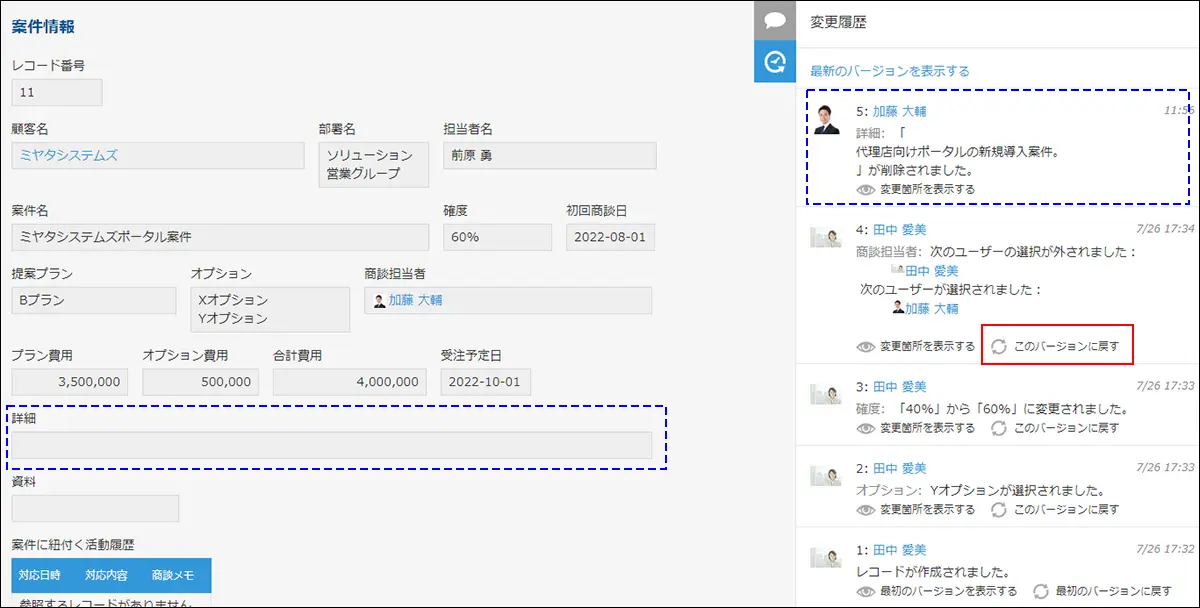Click revert icon beside version 2 entry
The image size is (1200, 608).
[999, 510]
